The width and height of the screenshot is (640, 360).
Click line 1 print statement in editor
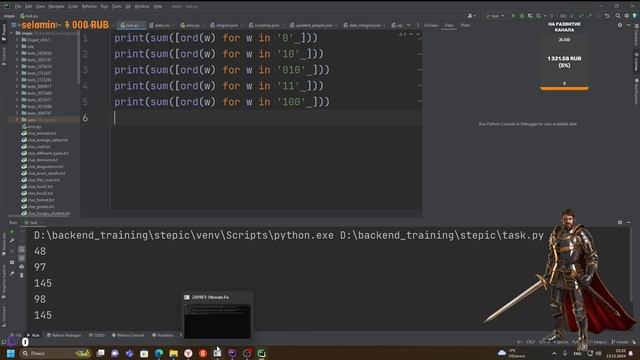pos(216,38)
